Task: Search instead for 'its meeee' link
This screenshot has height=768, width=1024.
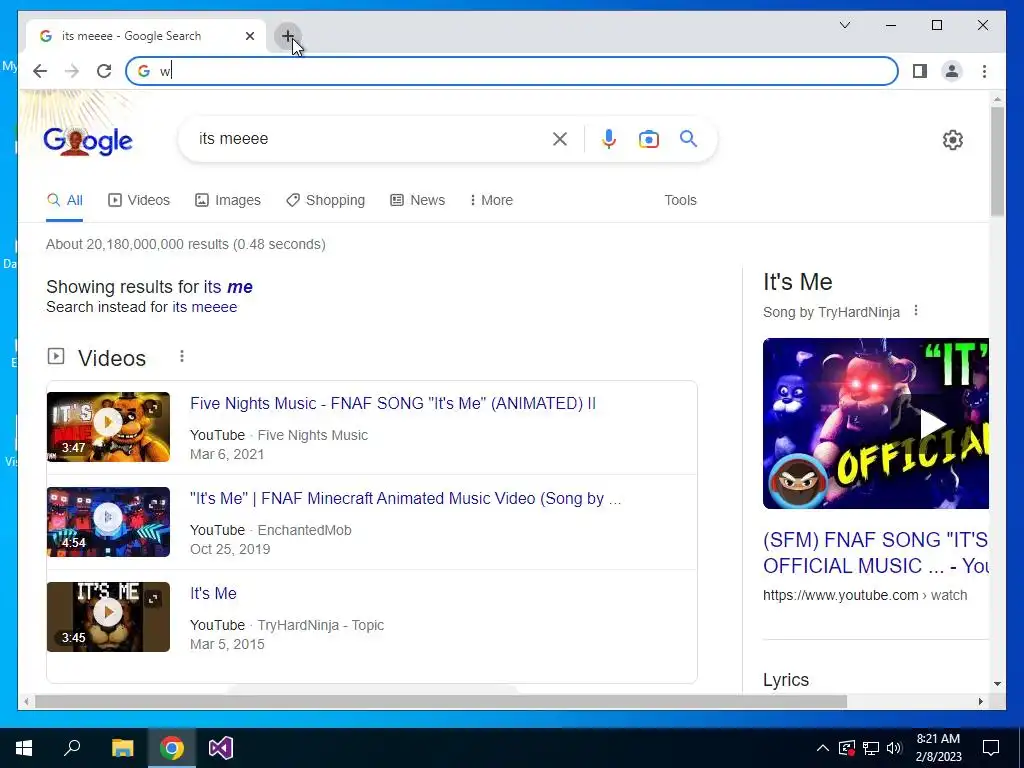Action: pos(204,307)
